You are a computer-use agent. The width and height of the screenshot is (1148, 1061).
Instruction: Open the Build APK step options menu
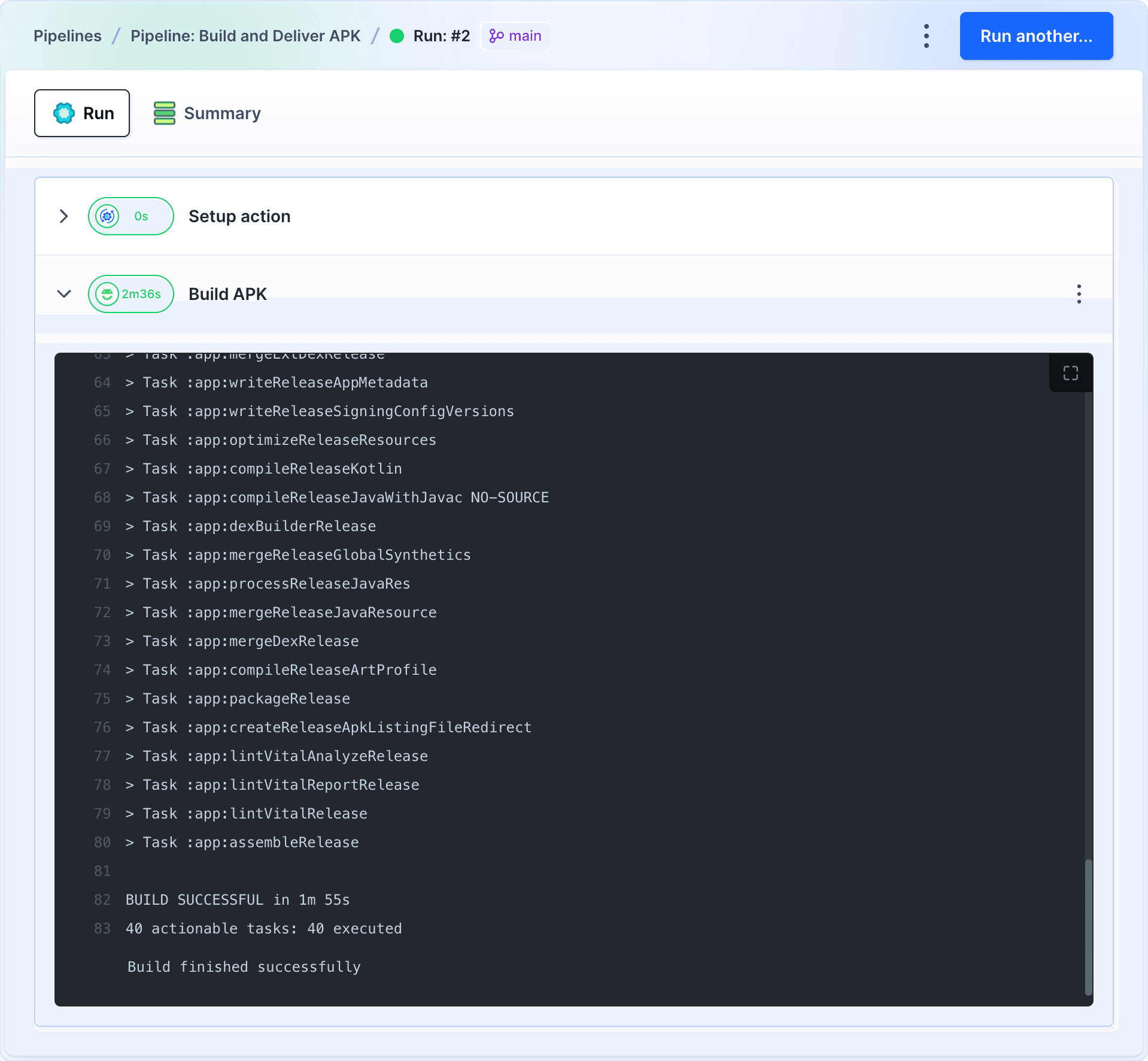(1079, 294)
